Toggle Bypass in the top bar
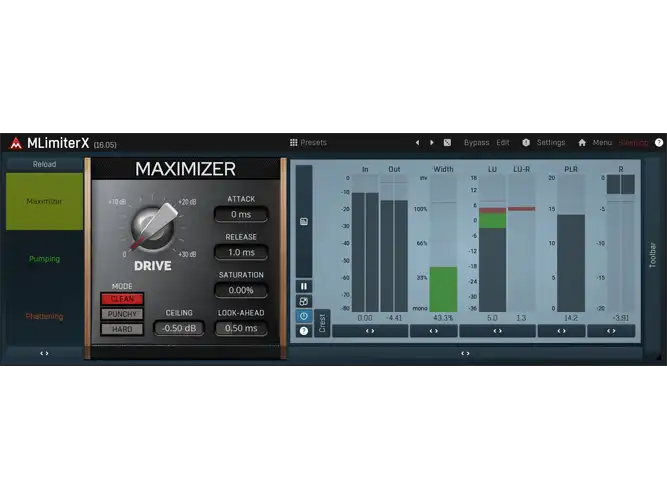667x500 pixels. (x=476, y=143)
